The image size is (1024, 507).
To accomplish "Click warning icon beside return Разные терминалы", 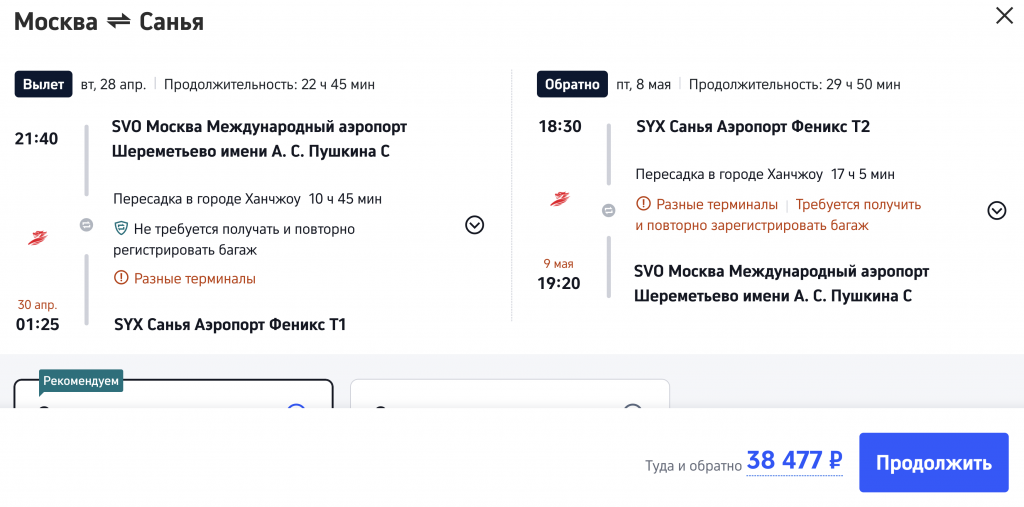I will pyautogui.click(x=643, y=204).
